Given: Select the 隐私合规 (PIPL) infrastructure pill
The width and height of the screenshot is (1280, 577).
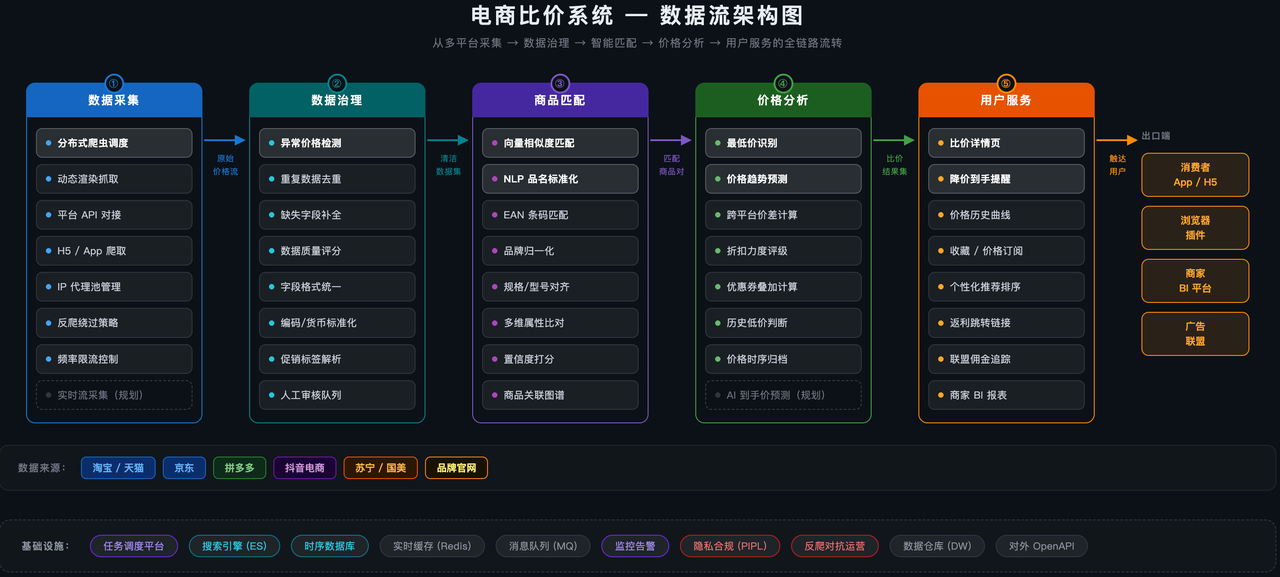Looking at the screenshot, I should (730, 546).
